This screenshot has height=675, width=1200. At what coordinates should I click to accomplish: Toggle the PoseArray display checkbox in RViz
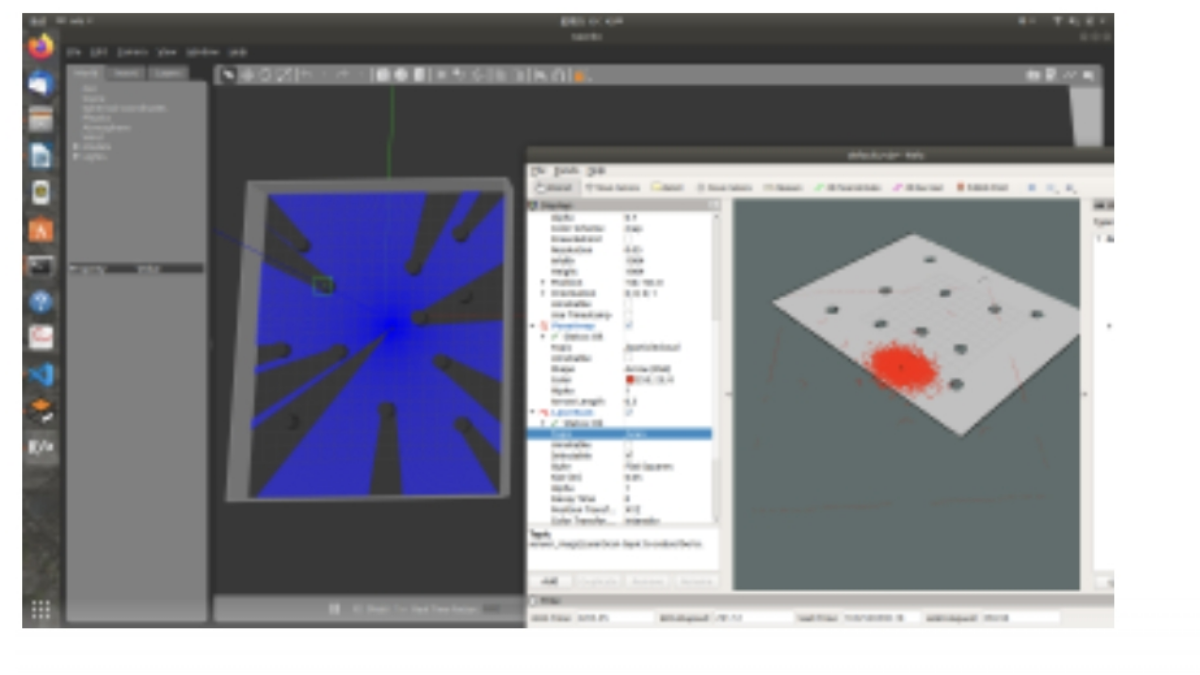click(x=628, y=326)
